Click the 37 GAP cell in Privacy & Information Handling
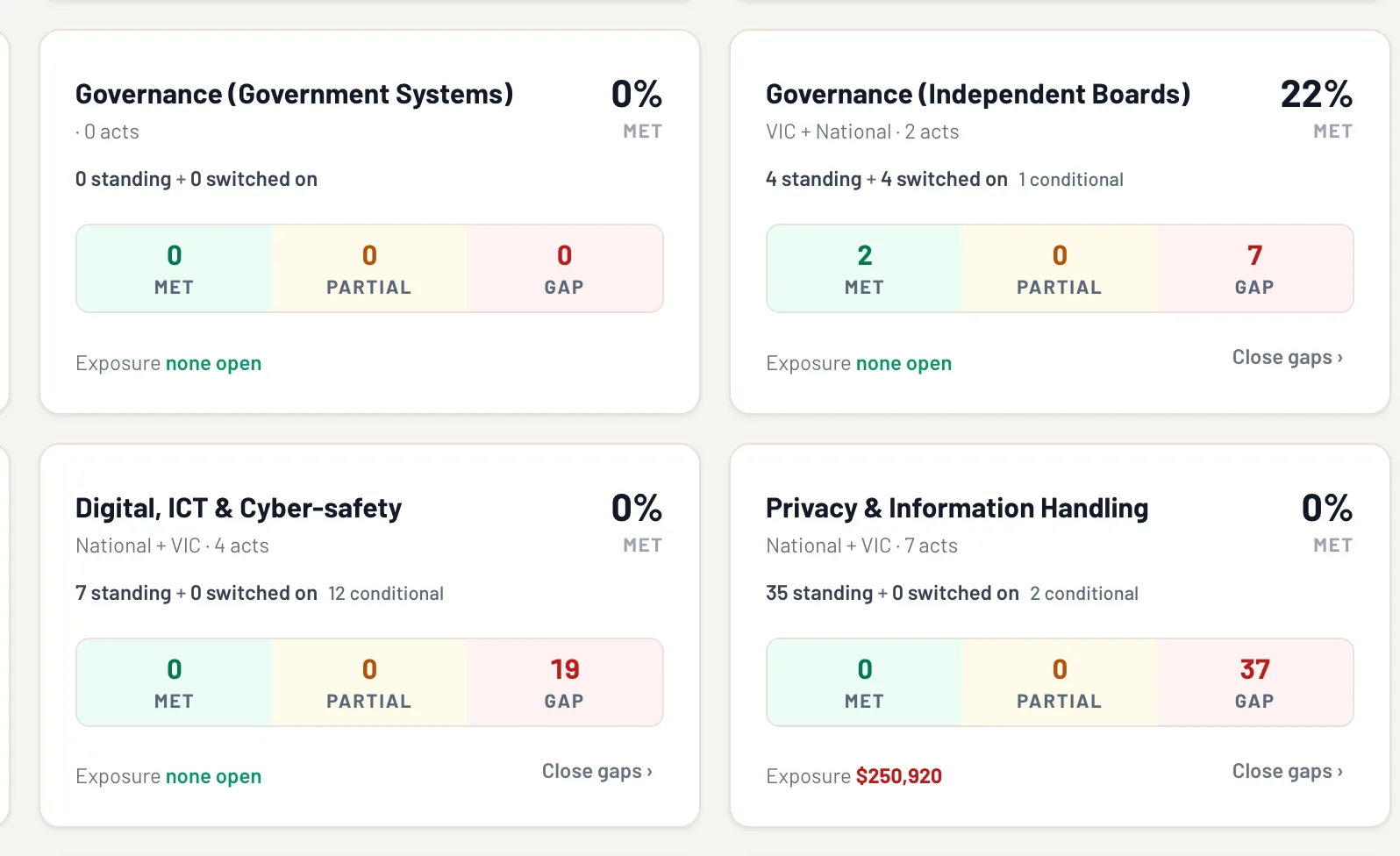 (1255, 682)
